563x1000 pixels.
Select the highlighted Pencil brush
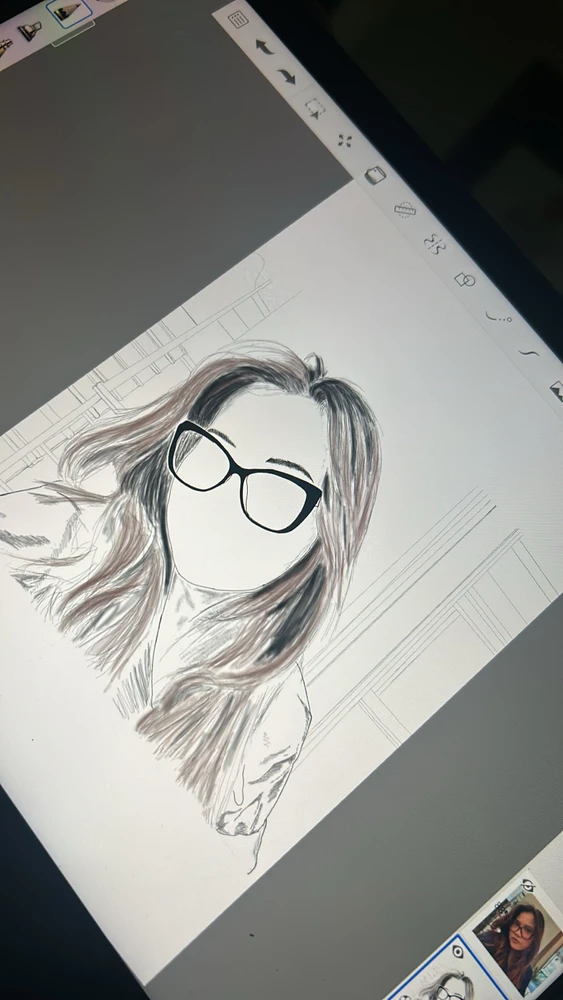[x=69, y=11]
